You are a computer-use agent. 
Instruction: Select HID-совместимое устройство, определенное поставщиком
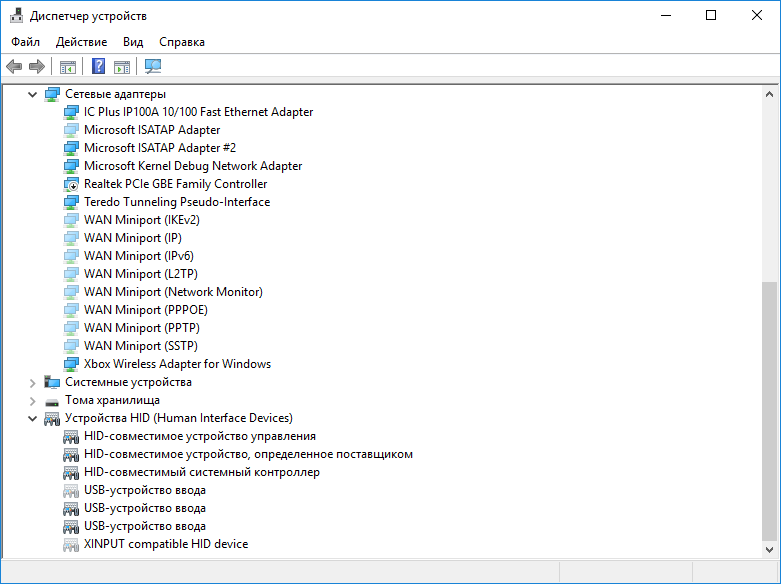248,454
